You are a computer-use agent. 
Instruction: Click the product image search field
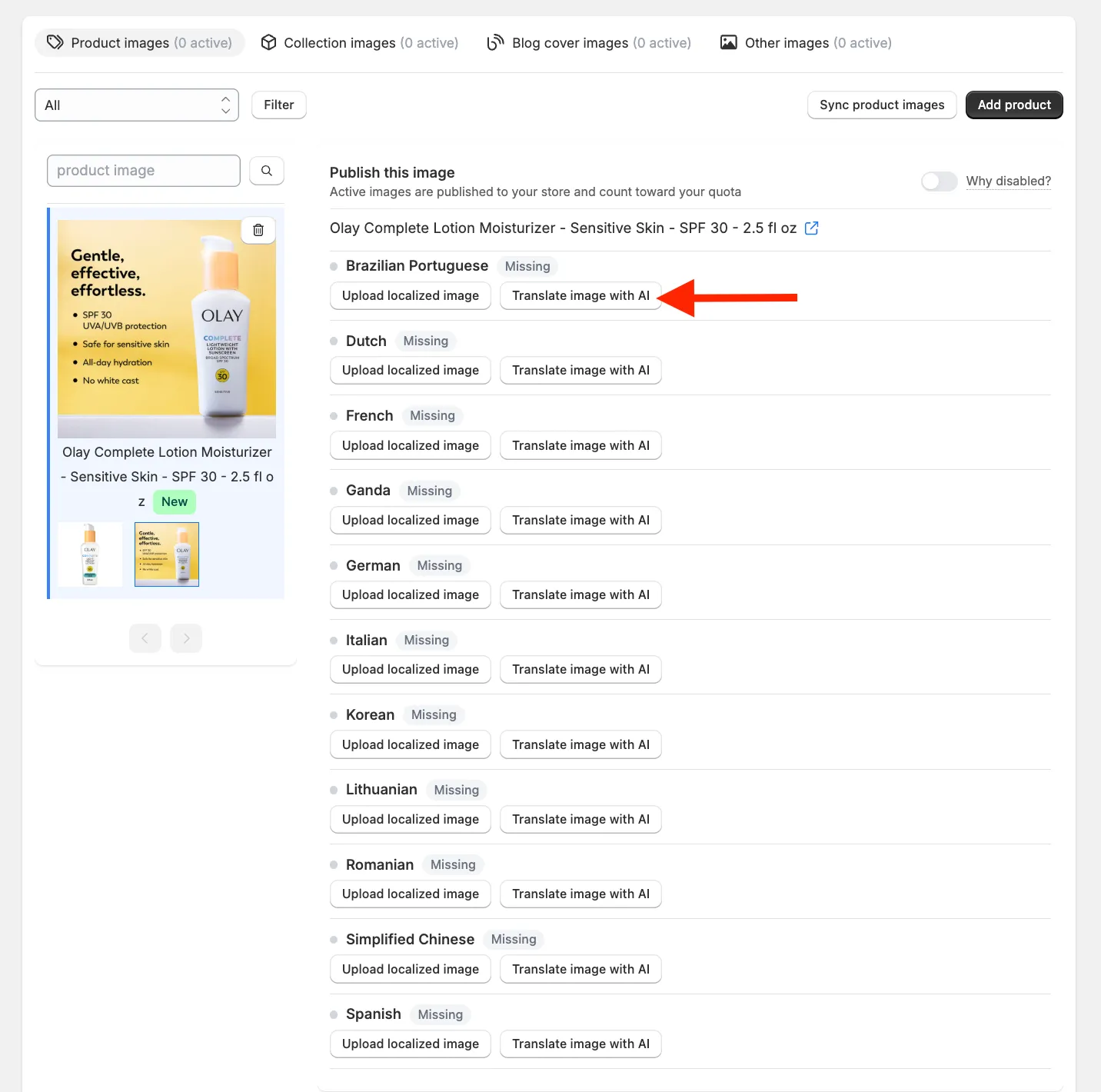tap(144, 171)
